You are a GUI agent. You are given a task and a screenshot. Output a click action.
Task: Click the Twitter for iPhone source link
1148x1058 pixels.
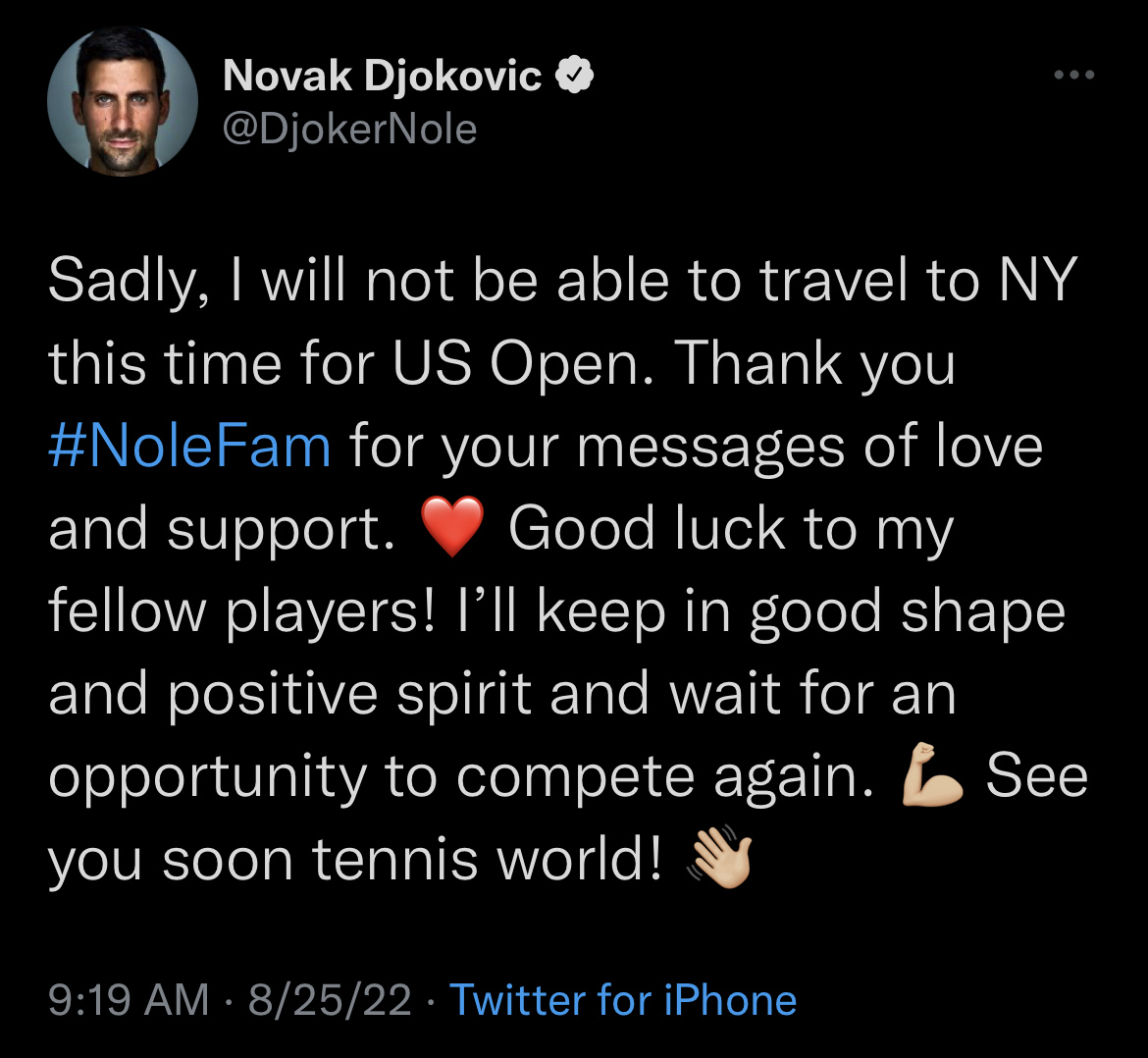623,1000
